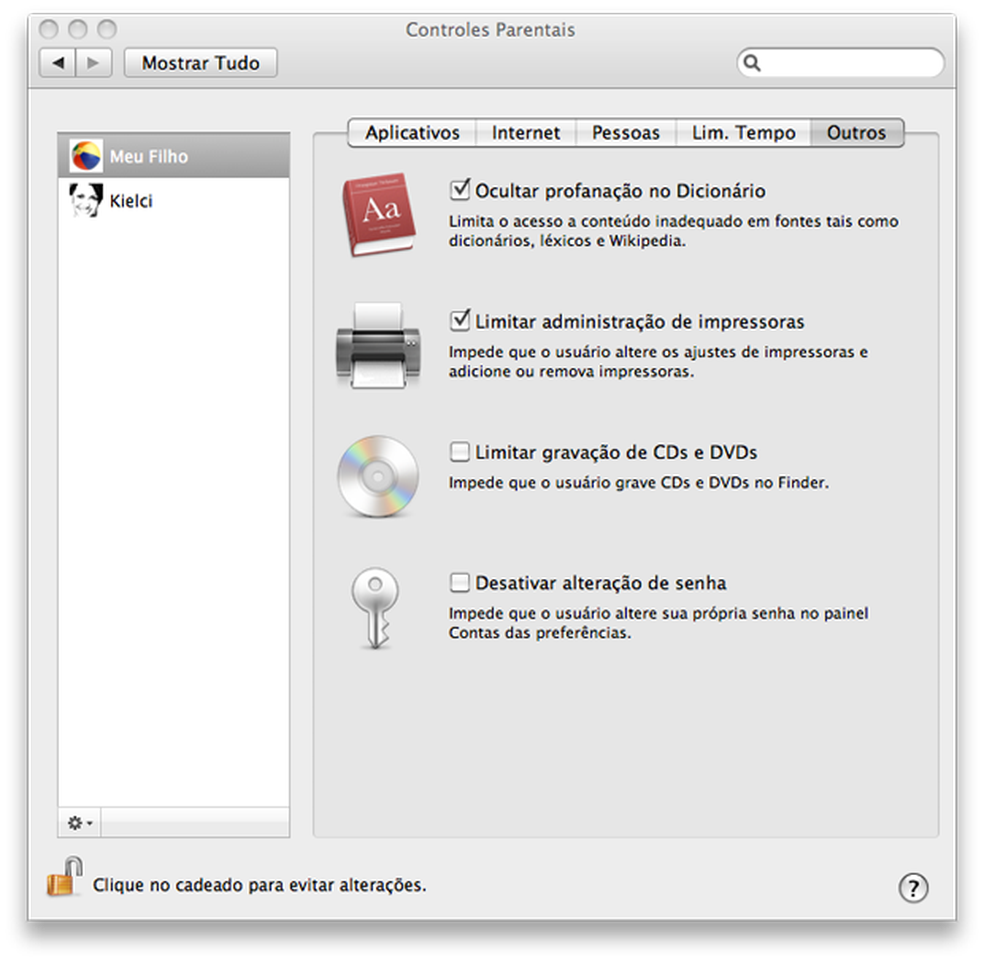Switch to the Lim. Tempo tab

pos(744,132)
